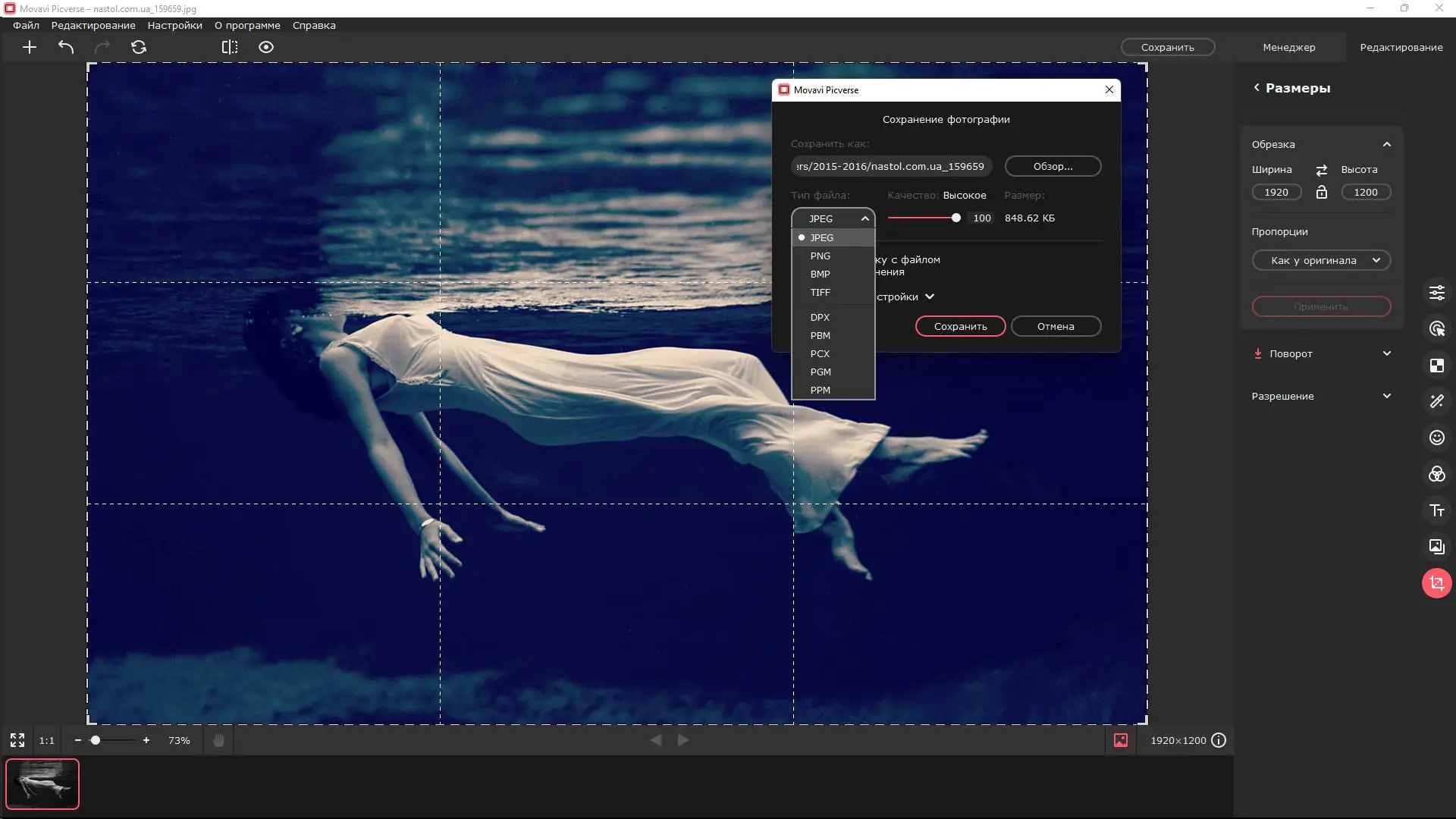
Task: Expand the Поворот section
Action: pos(1320,353)
